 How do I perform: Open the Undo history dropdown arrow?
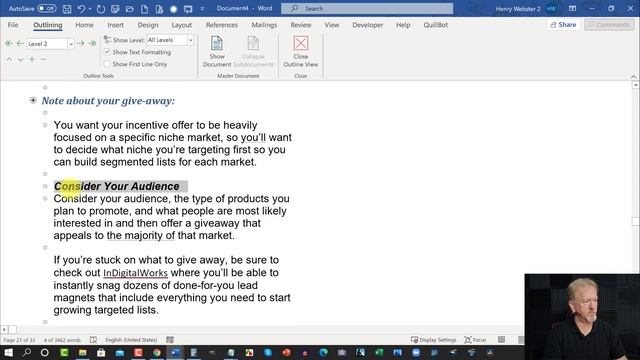click(90, 9)
